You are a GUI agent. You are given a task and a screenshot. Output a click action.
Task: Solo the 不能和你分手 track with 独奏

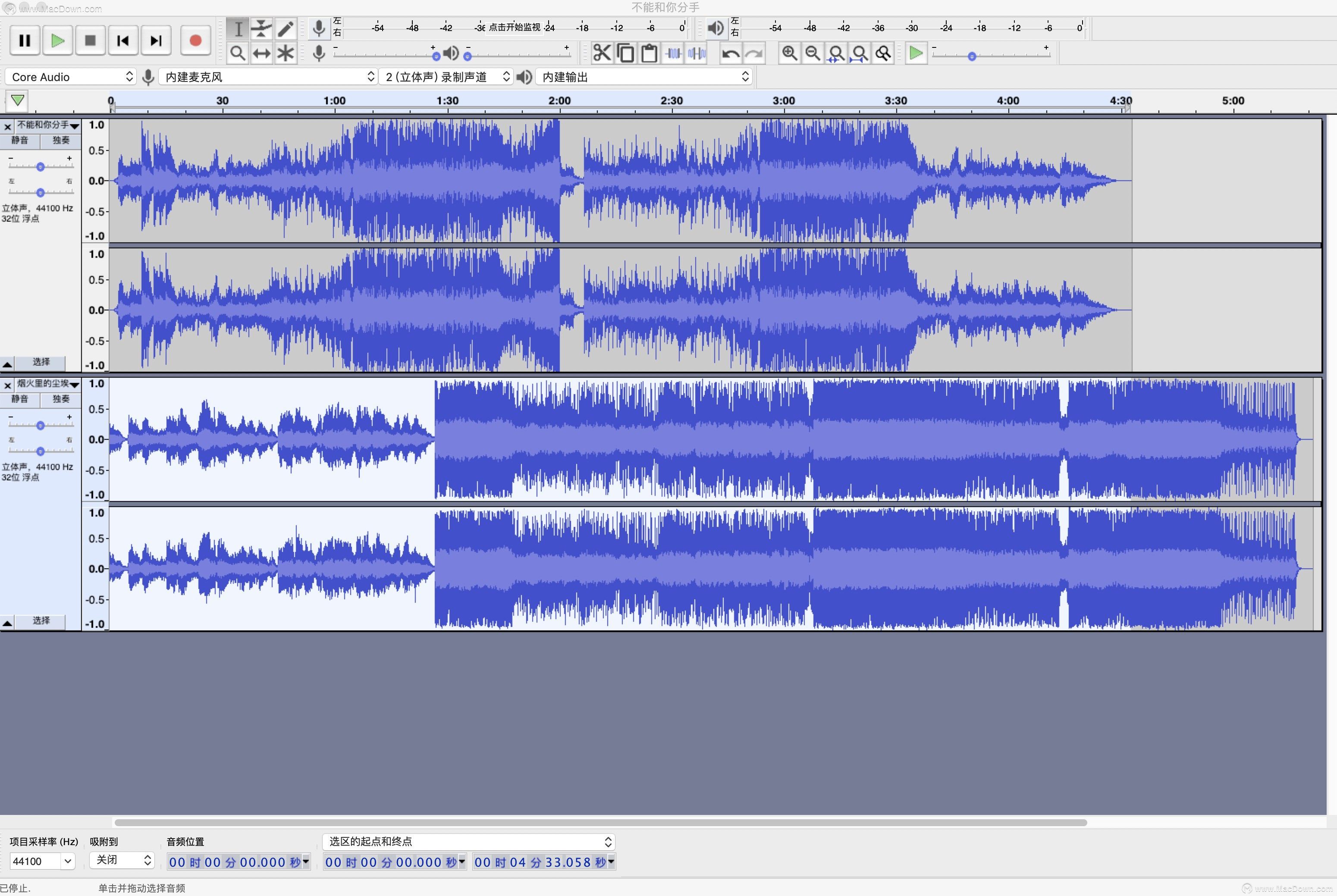61,141
